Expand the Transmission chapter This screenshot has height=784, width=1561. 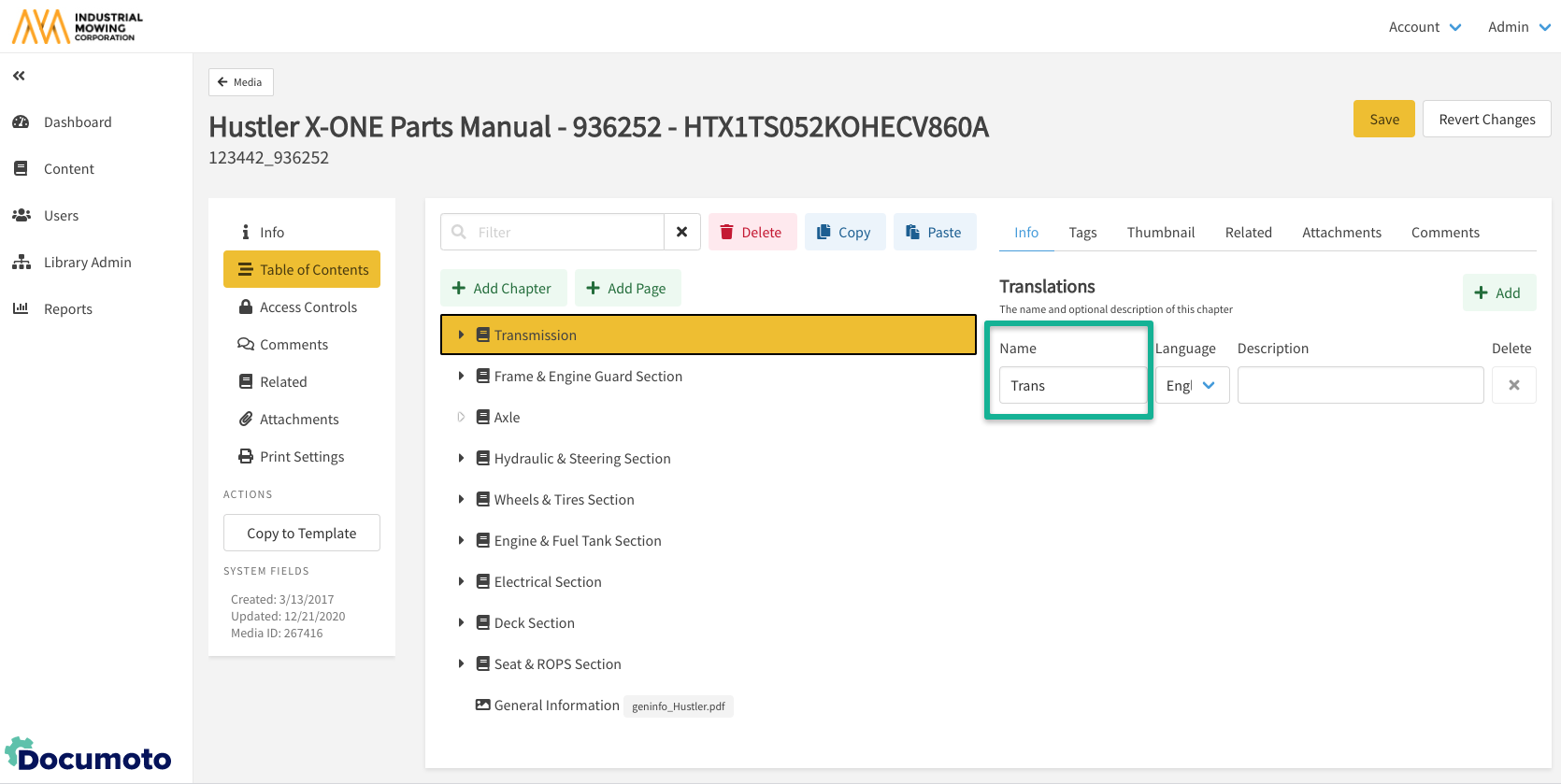(x=461, y=335)
